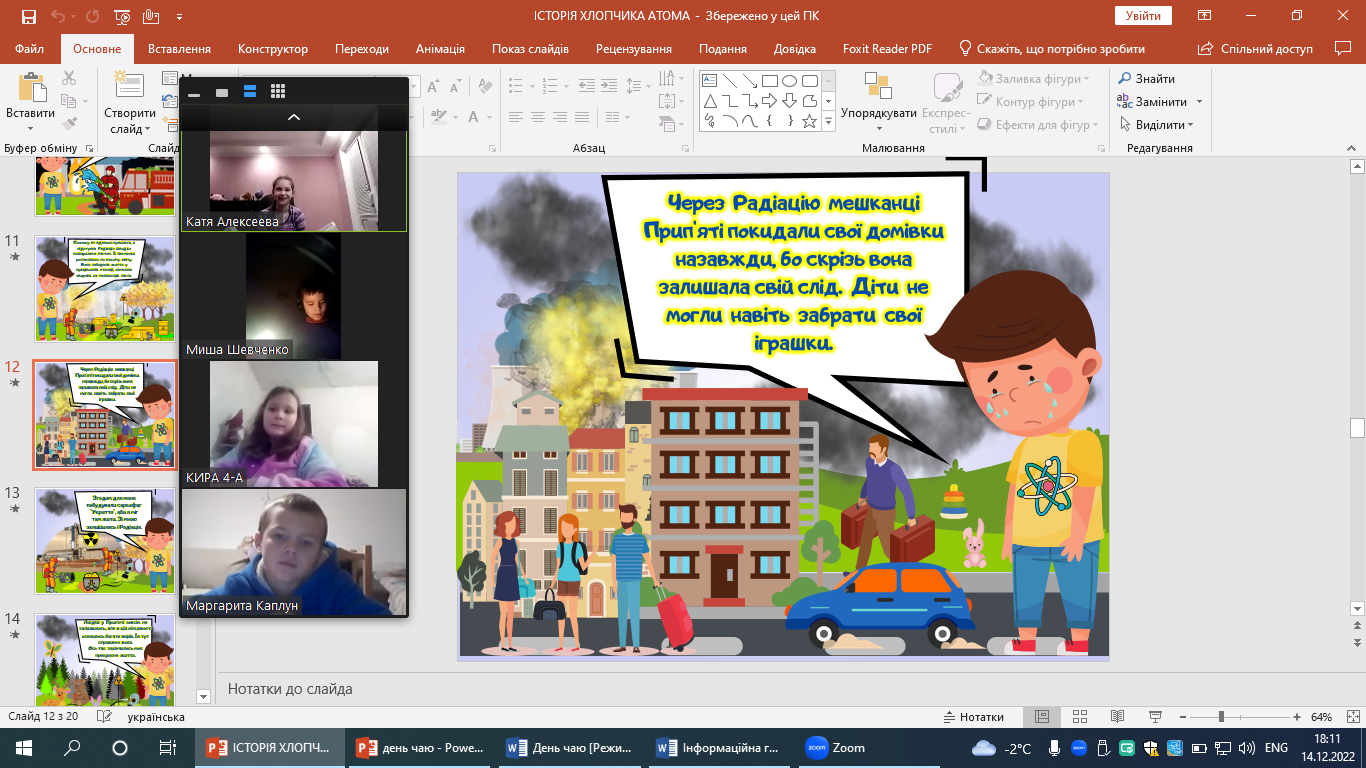This screenshot has width=1366, height=768.
Task: Open Виділити select dropdown
Action: 1156,125
